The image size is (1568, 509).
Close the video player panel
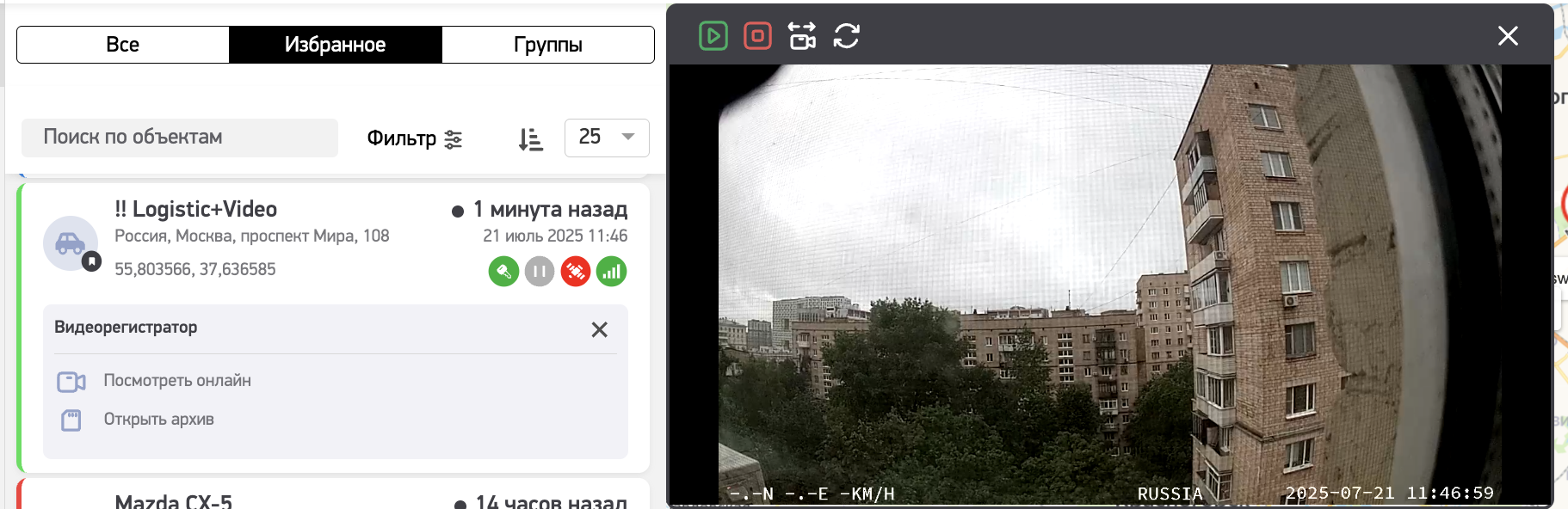click(x=1508, y=35)
